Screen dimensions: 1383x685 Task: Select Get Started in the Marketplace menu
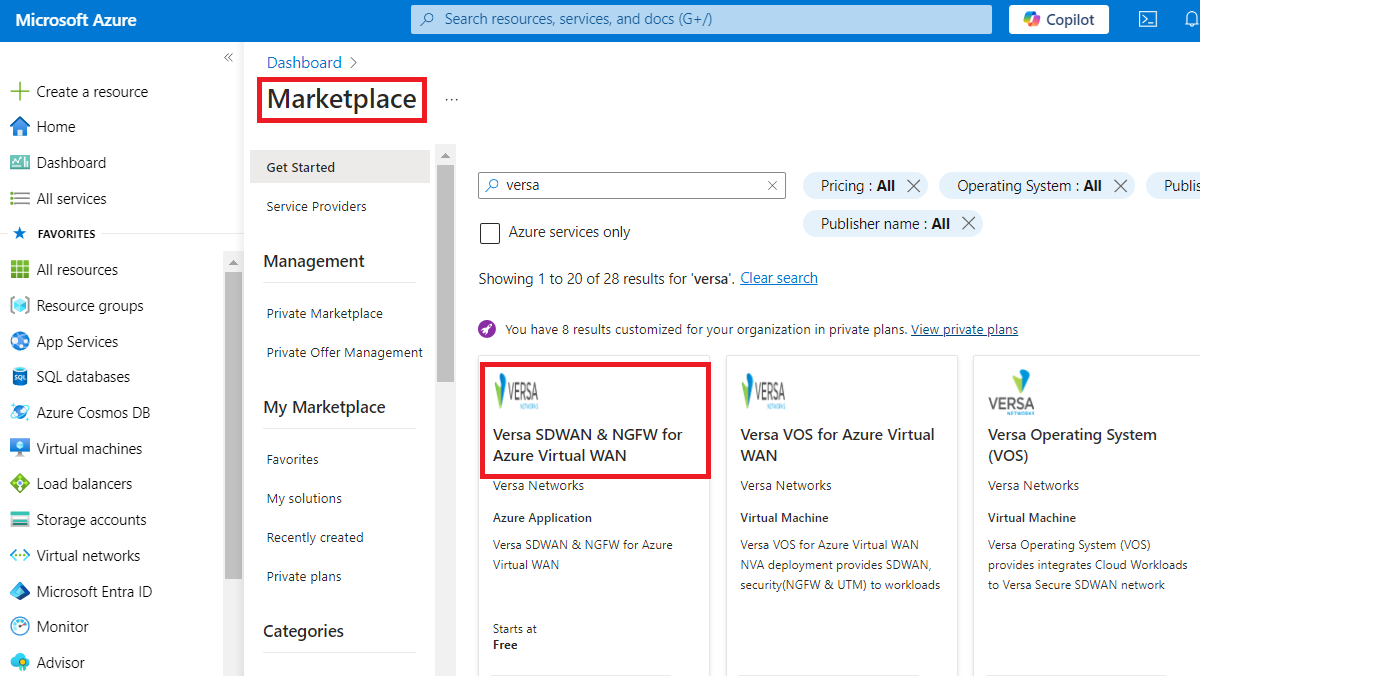tap(340, 167)
